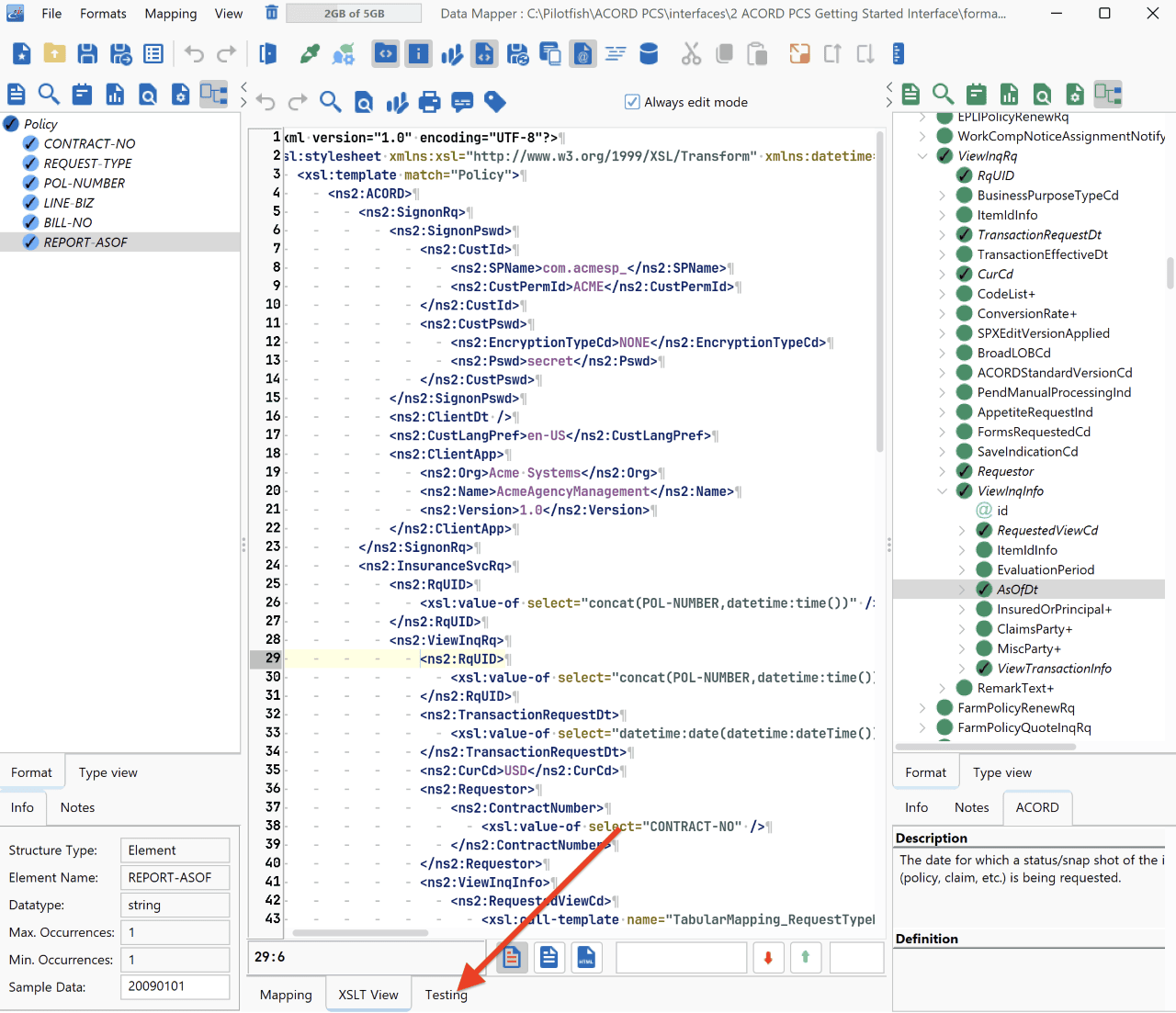Viewport: 1176px width, 1013px height.
Task: Click the new format star-document icon
Action: point(22,53)
